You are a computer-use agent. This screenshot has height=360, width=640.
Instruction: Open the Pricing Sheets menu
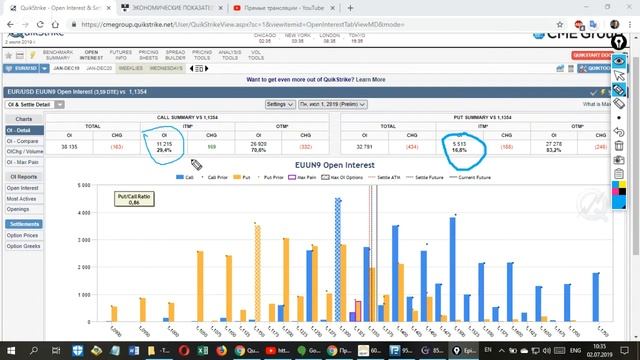[149, 55]
